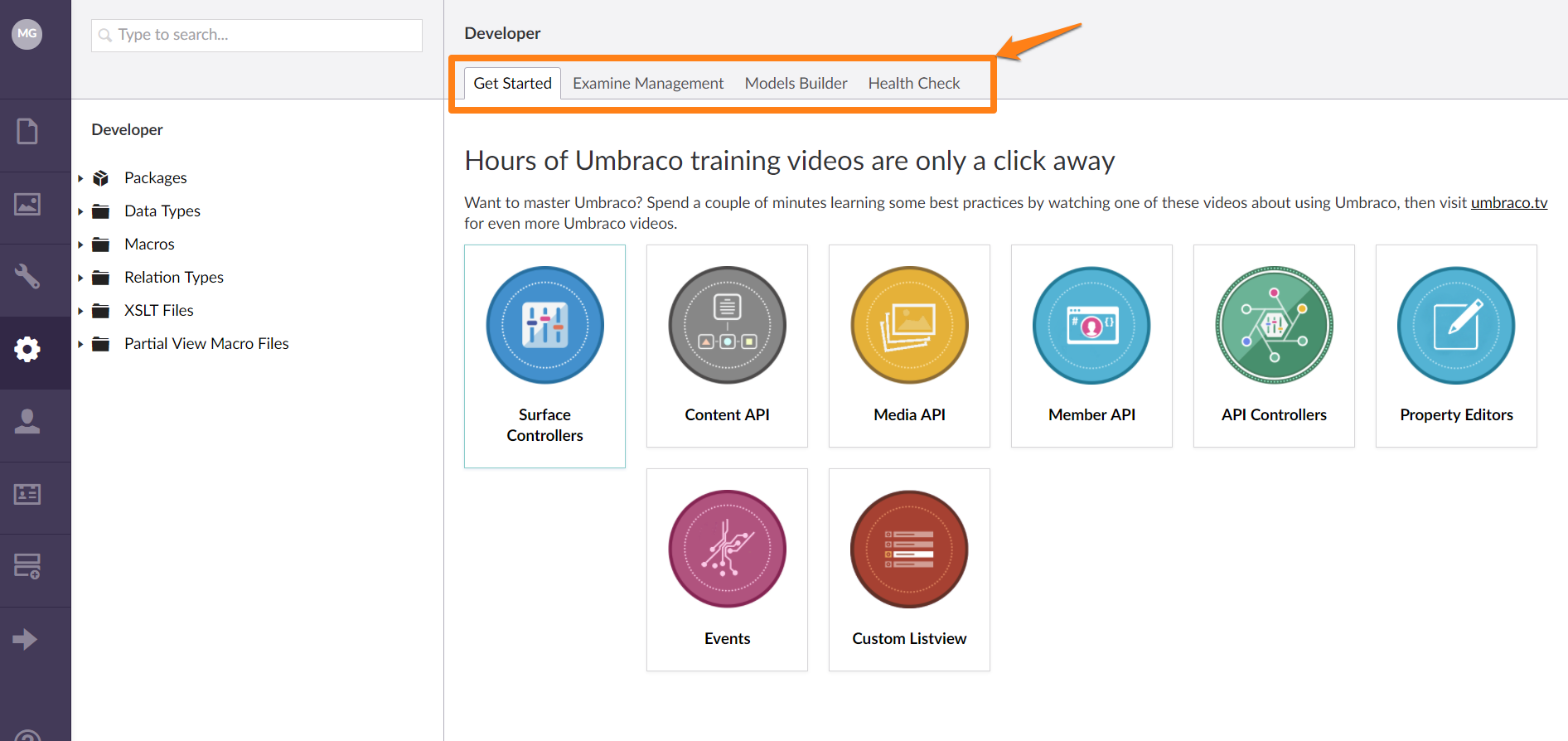Click the Content API label
This screenshot has height=741, width=1568.
point(727,414)
